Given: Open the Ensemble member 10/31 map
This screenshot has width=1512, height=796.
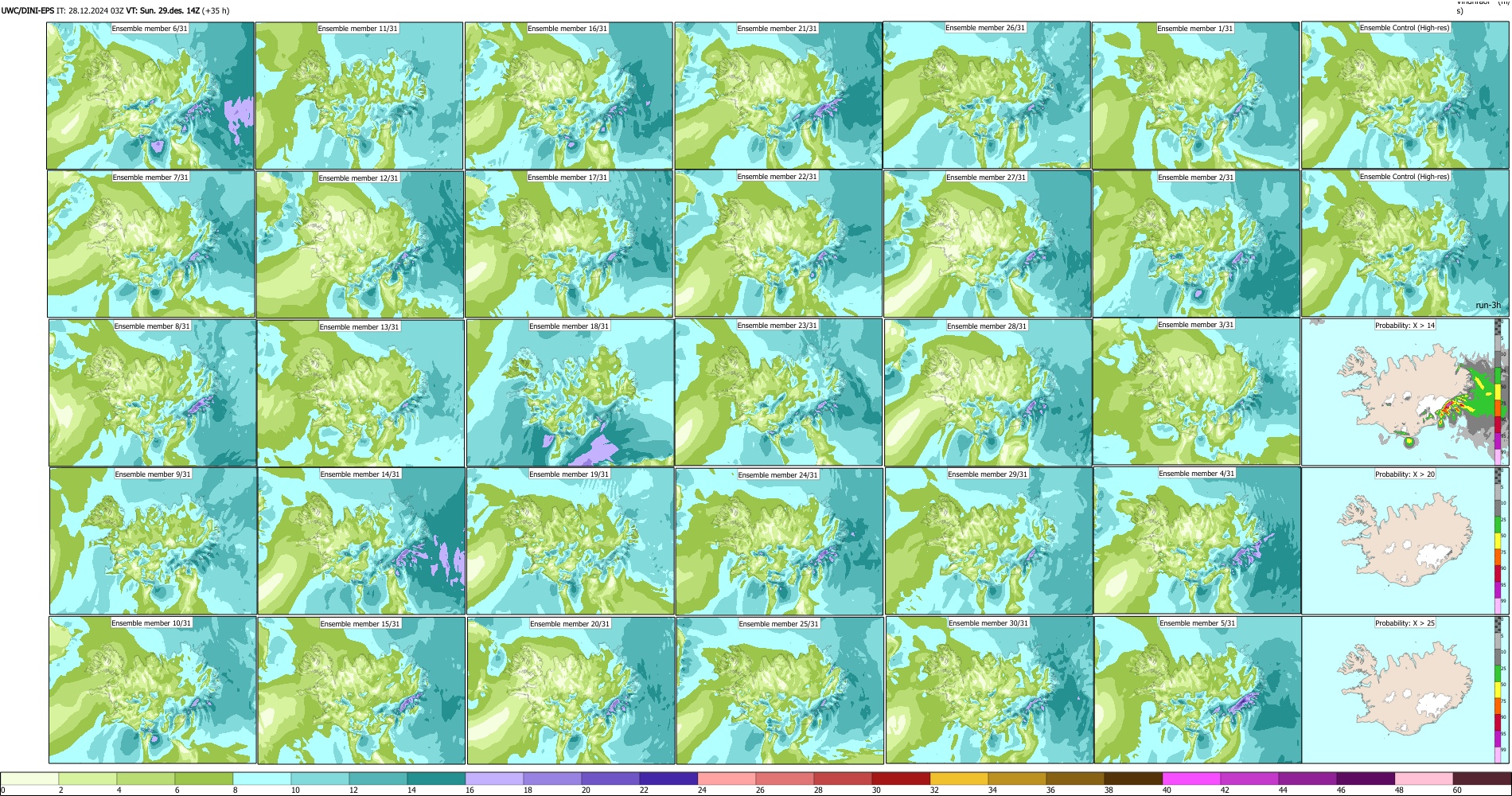Looking at the screenshot, I should point(152,690).
